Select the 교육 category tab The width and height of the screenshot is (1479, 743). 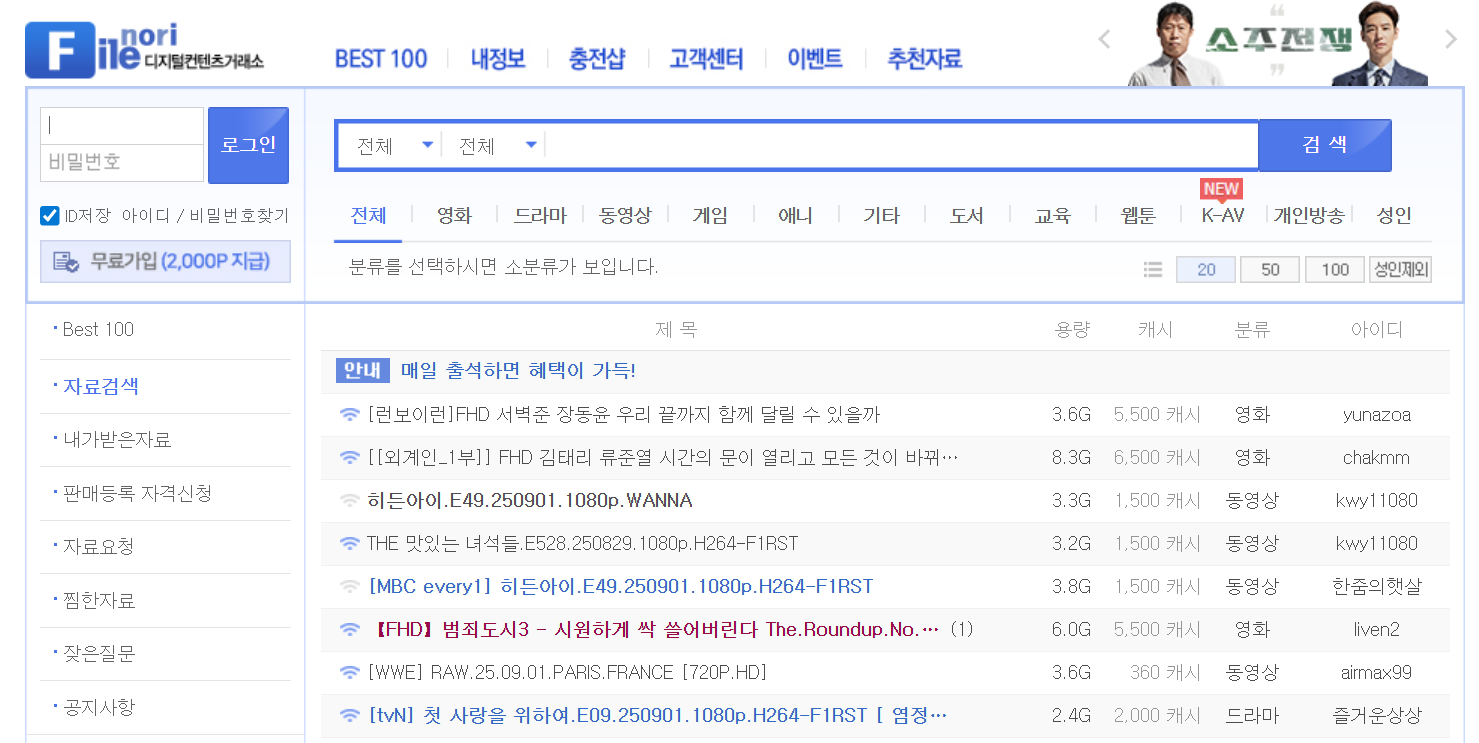coord(1052,216)
